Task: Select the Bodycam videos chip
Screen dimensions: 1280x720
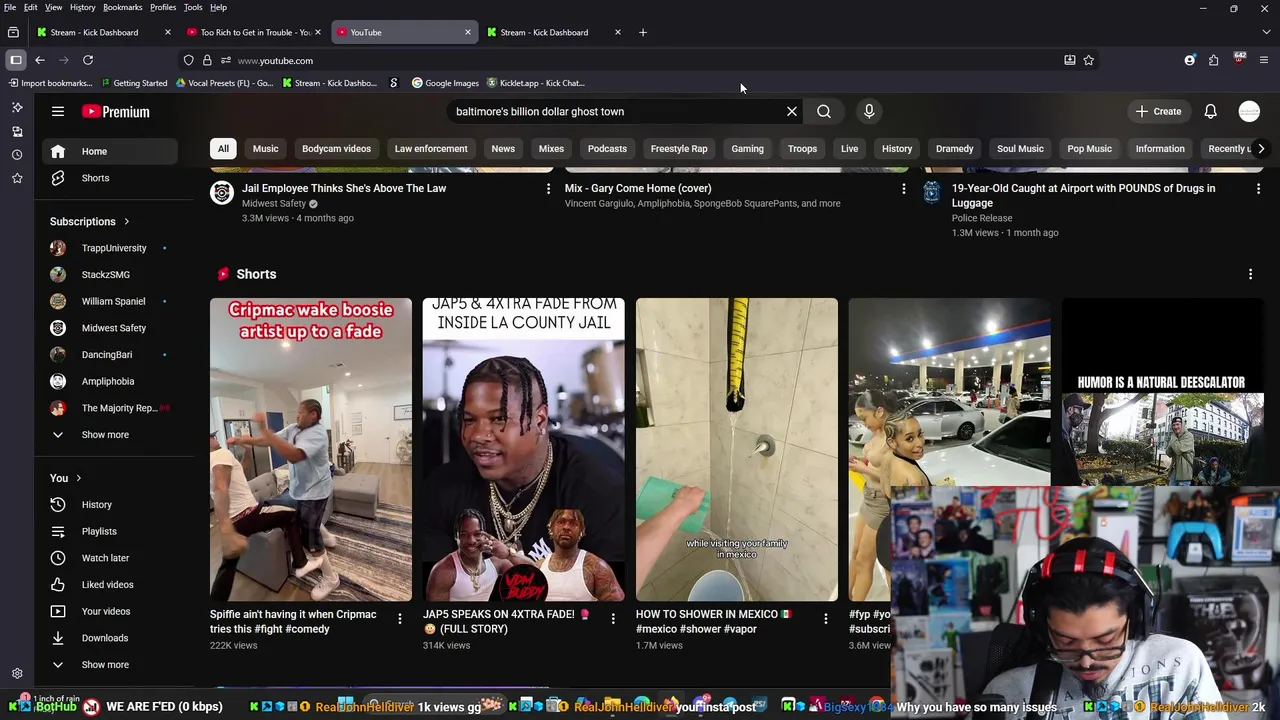Action: [x=336, y=149]
